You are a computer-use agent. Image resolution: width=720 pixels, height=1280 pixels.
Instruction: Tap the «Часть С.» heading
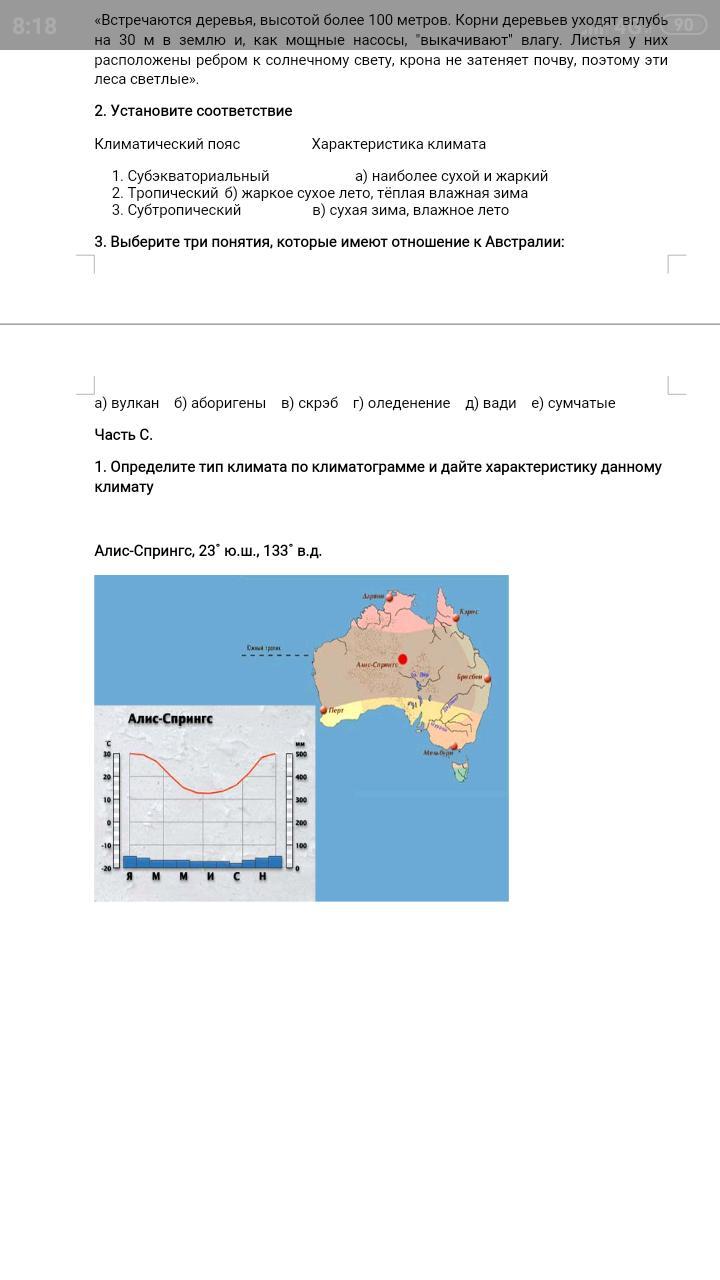(x=124, y=435)
